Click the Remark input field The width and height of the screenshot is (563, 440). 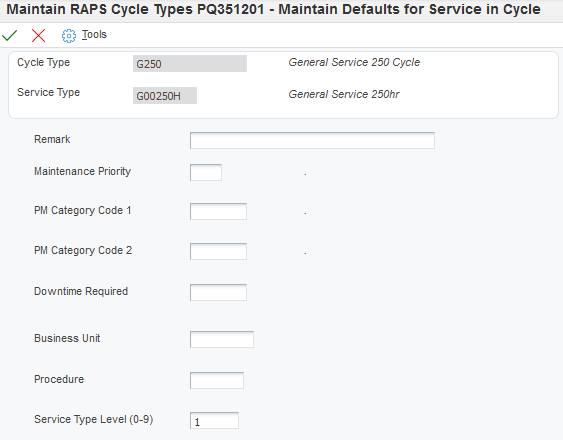tap(312, 140)
